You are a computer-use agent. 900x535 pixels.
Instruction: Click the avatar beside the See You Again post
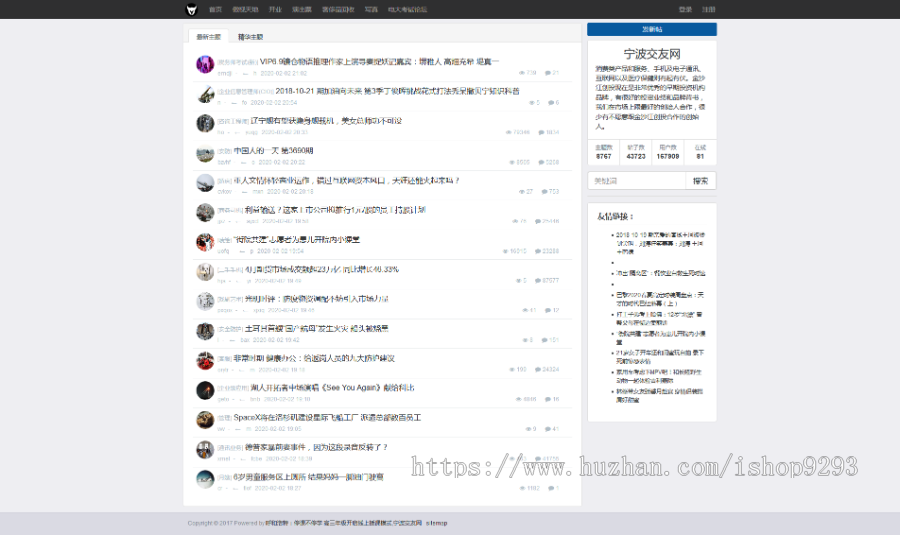click(x=205, y=390)
